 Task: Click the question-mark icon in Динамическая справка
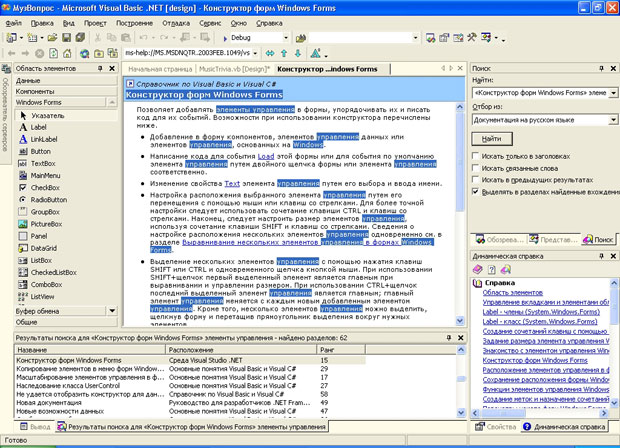pos(491,270)
